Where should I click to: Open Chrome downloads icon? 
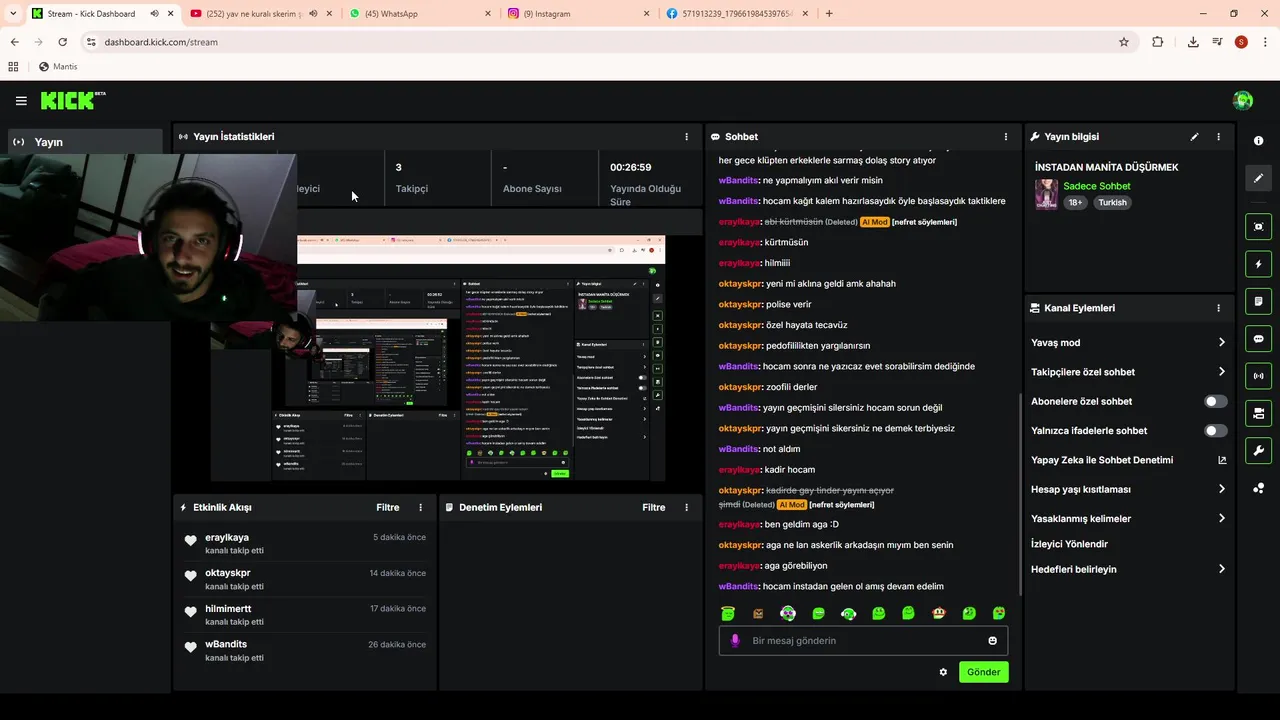1193,42
